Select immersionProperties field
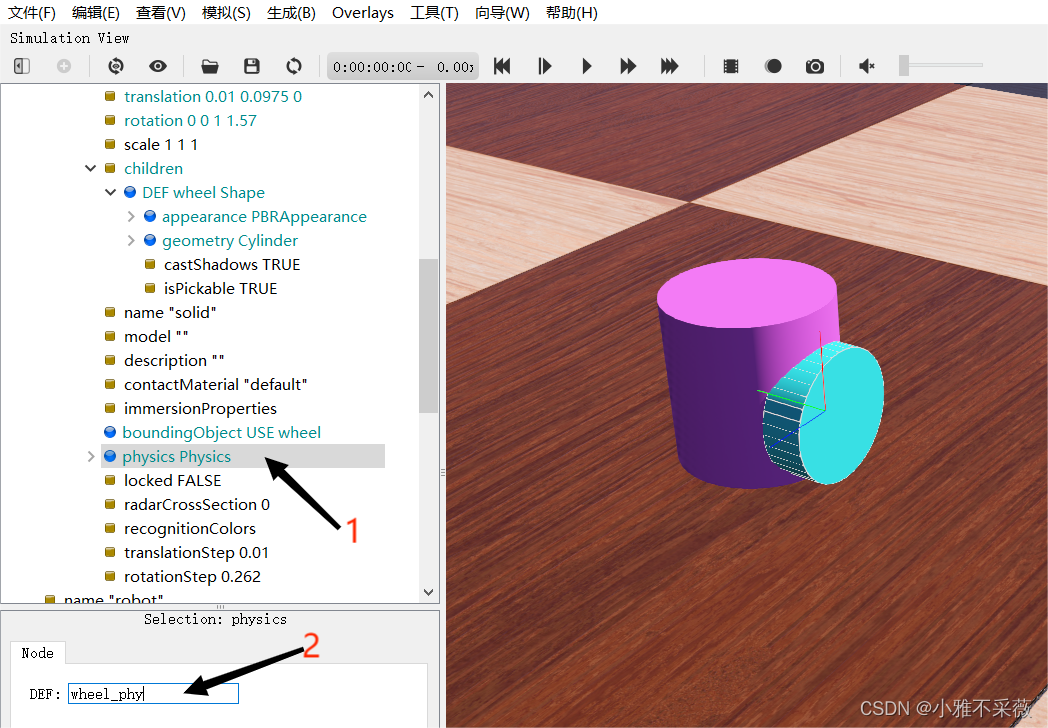The width and height of the screenshot is (1048, 728). [x=200, y=408]
